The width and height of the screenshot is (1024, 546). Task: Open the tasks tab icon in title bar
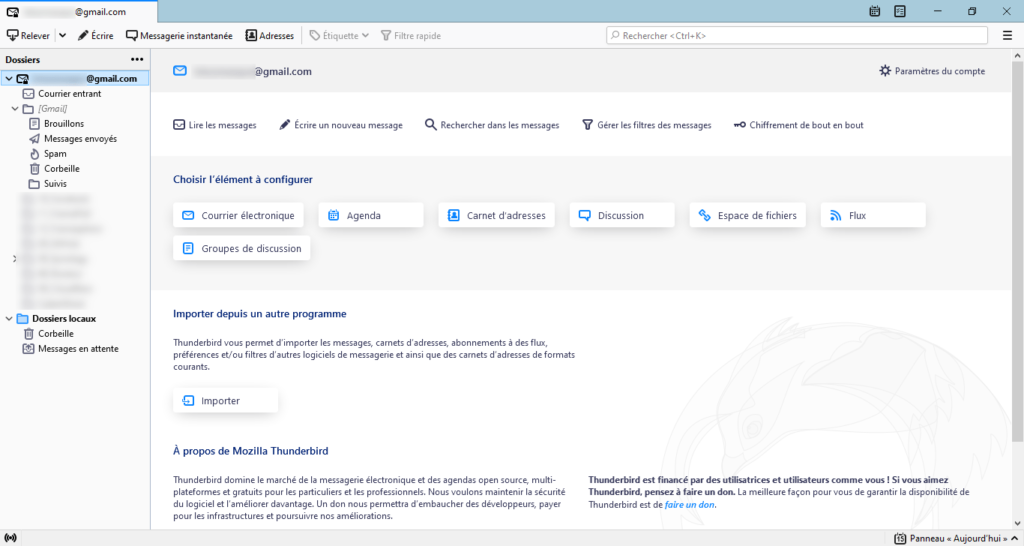[900, 11]
